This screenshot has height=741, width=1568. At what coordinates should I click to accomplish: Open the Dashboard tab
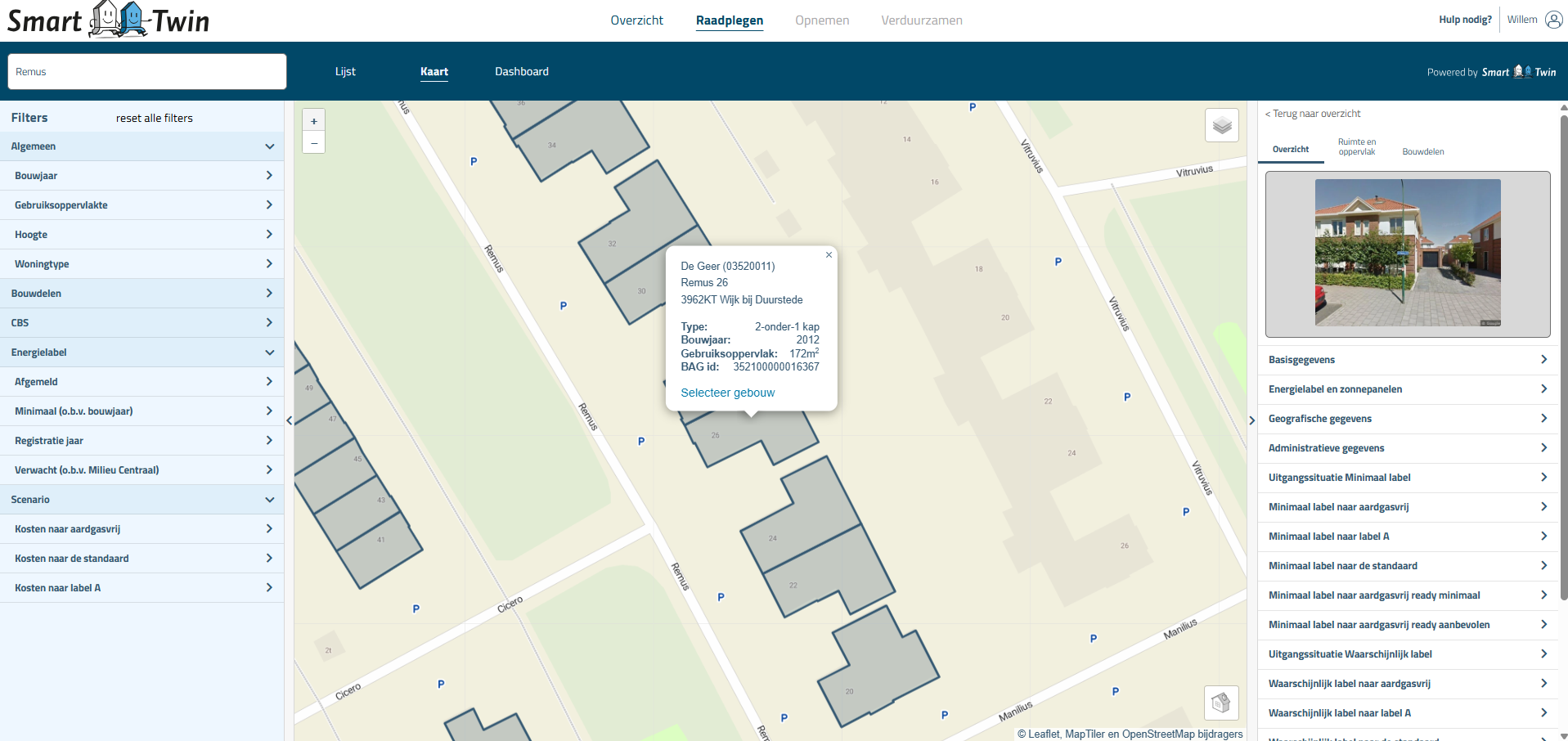[x=521, y=72]
